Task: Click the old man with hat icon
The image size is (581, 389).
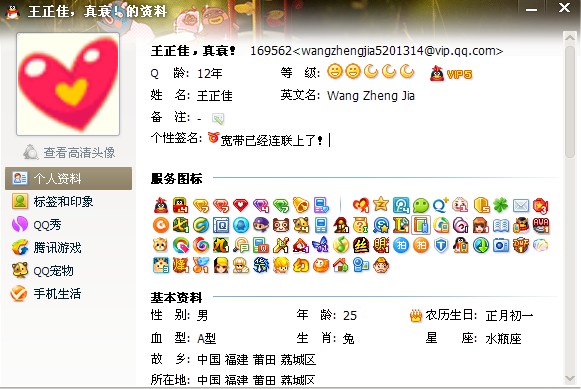Action: tap(381, 265)
